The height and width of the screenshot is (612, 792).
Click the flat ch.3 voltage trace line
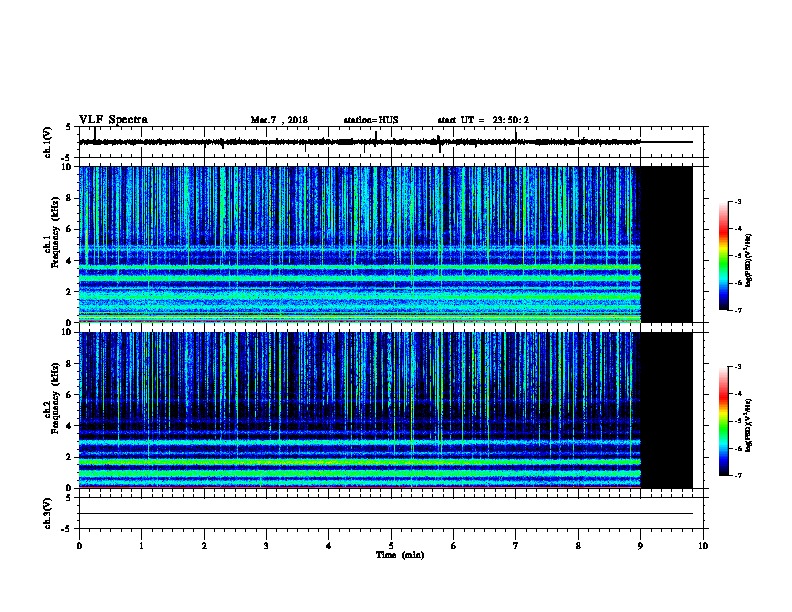coord(386,514)
